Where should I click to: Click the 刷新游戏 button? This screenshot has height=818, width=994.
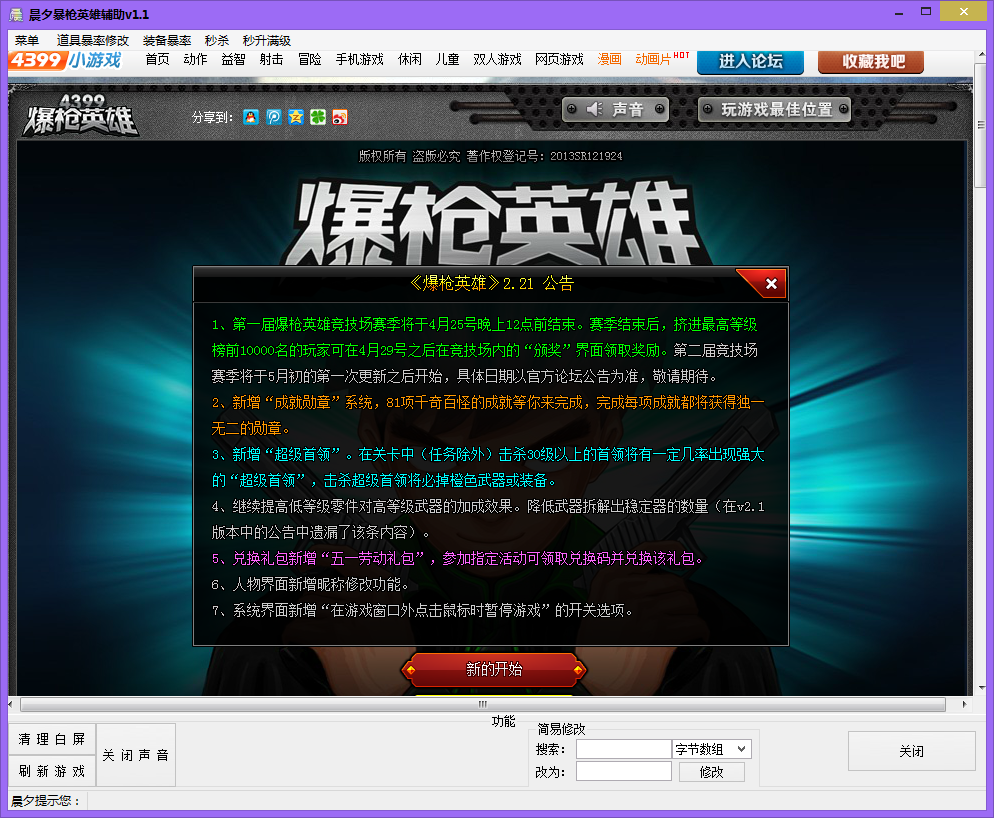tap(52, 771)
